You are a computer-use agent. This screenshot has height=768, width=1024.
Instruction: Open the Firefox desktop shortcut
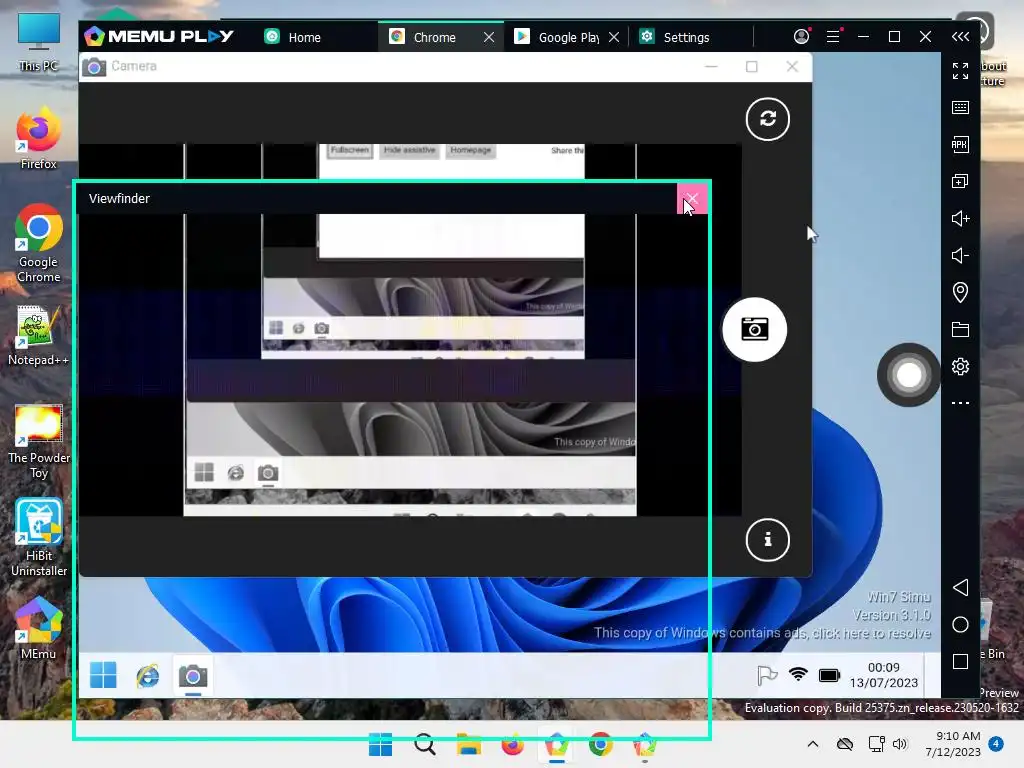tap(39, 138)
